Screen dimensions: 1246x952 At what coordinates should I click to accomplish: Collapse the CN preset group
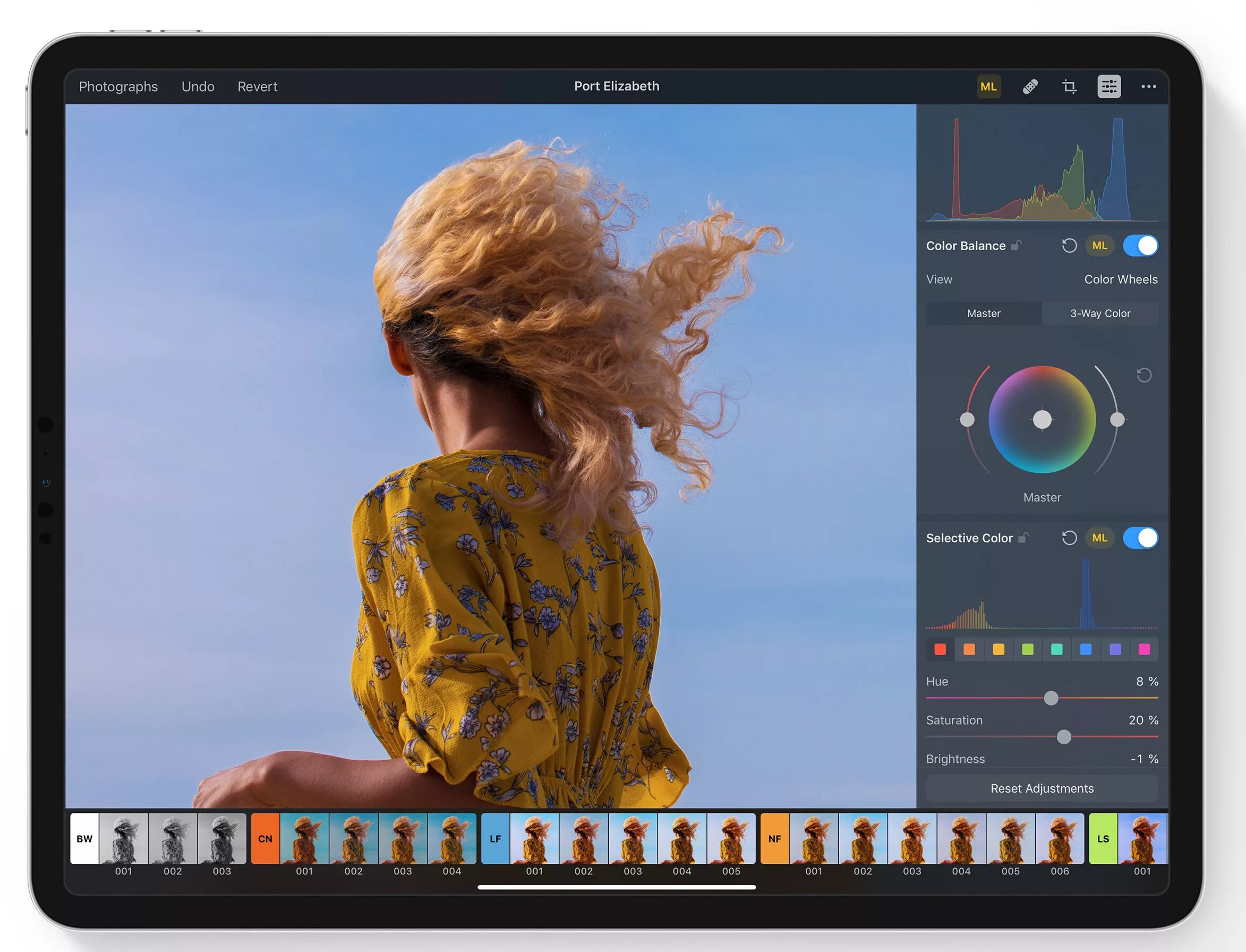pos(265,839)
